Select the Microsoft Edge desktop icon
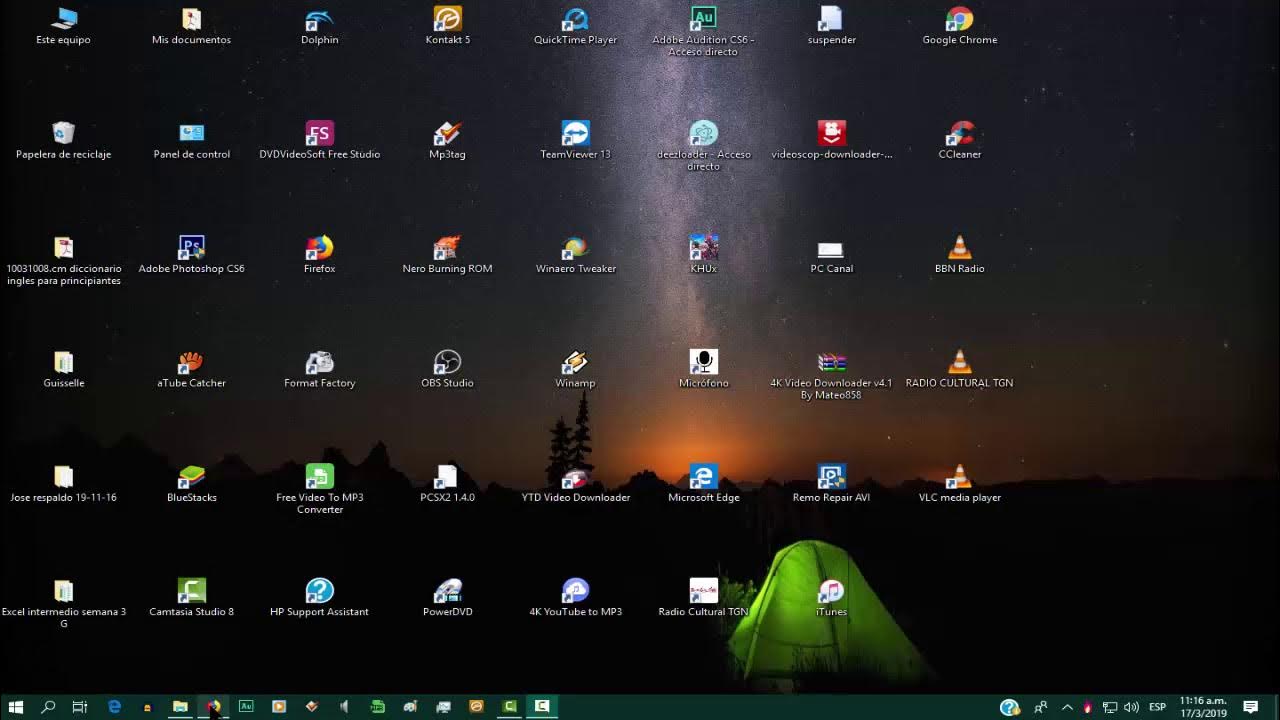This screenshot has width=1280, height=720. point(703,483)
